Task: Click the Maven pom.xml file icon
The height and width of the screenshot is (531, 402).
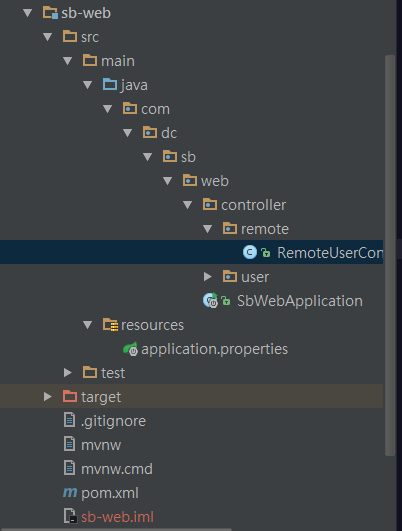Action: [70, 492]
